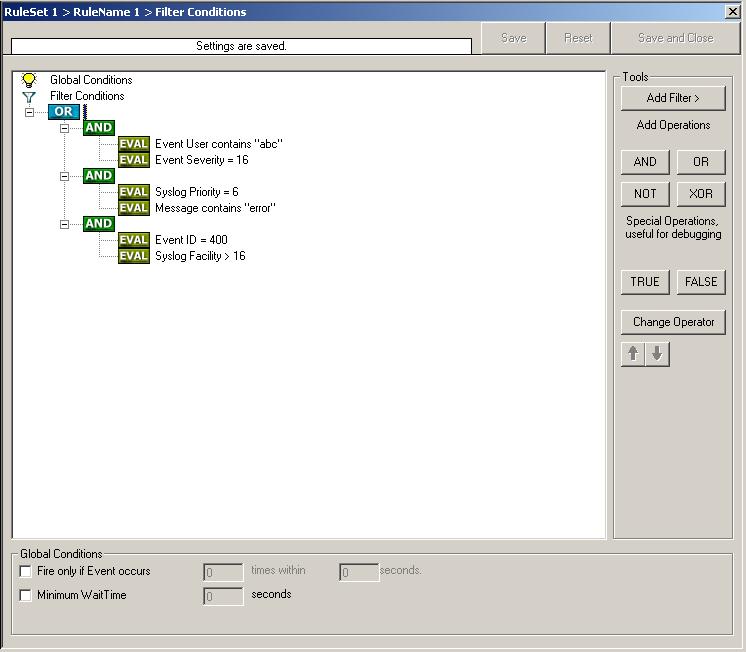This screenshot has height=652, width=746.
Task: Collapse the OR tree node
Action: (x=29, y=112)
